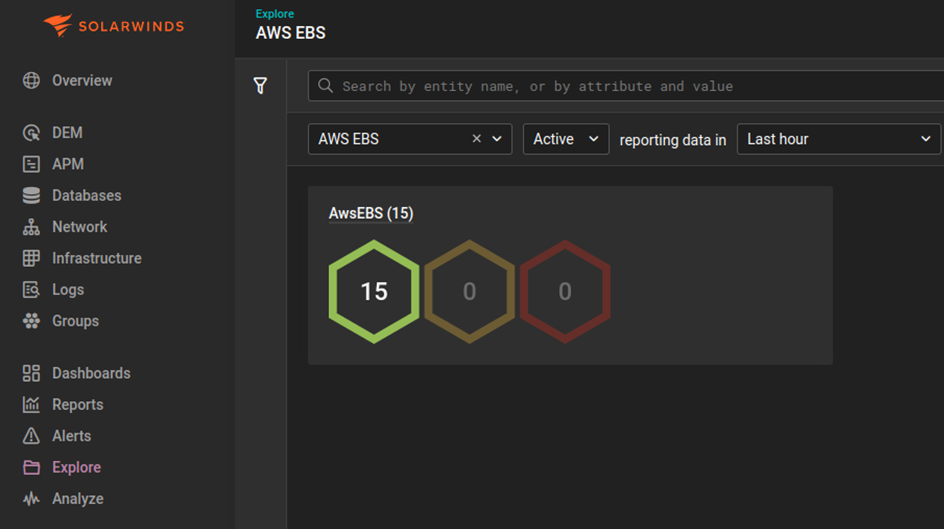Click the Reports chart icon

click(31, 404)
